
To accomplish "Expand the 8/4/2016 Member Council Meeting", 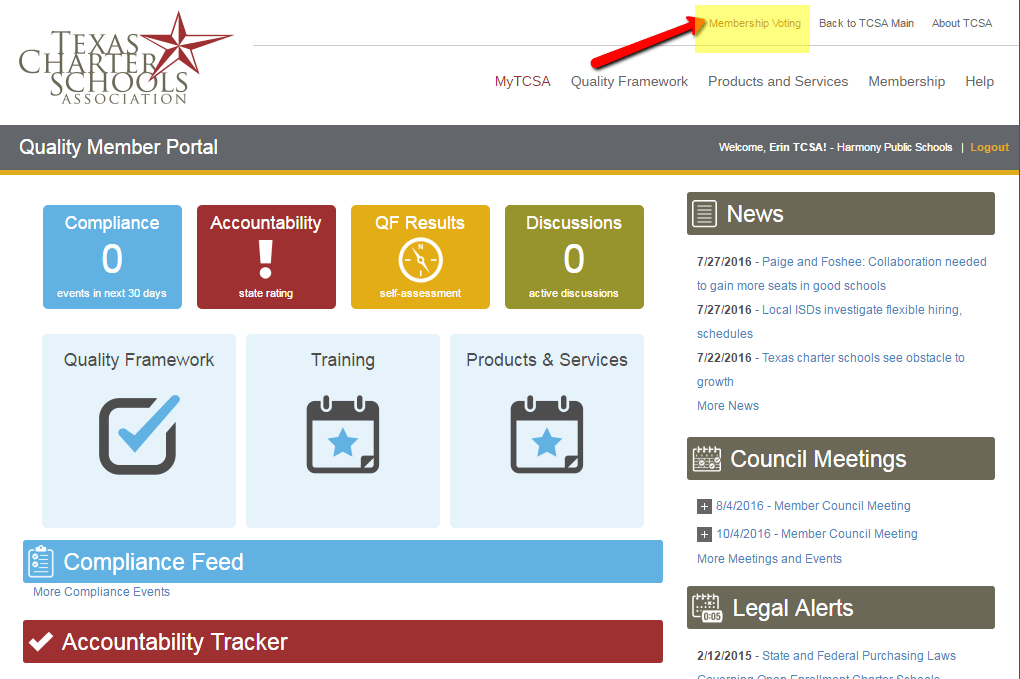I will 704,506.
